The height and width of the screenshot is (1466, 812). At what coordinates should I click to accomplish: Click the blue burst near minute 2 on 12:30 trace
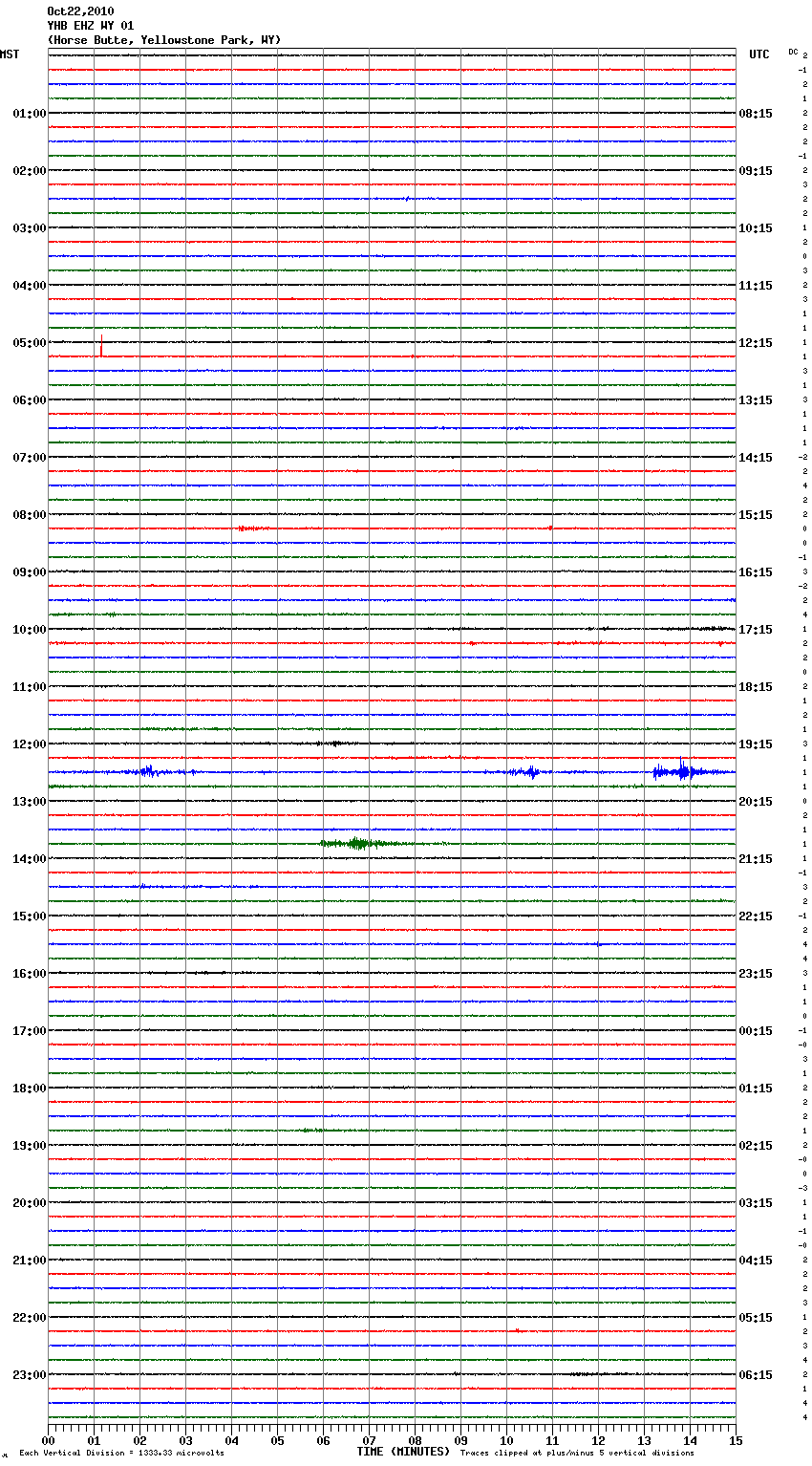tap(148, 771)
